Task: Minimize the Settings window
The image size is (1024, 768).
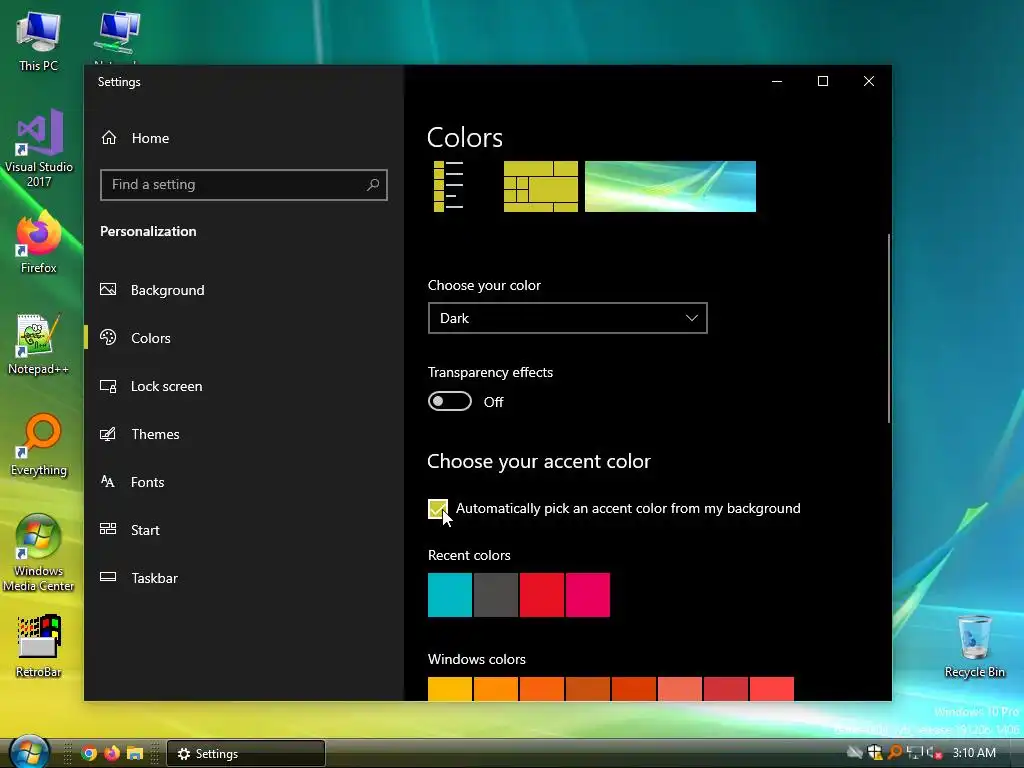Action: tap(777, 81)
